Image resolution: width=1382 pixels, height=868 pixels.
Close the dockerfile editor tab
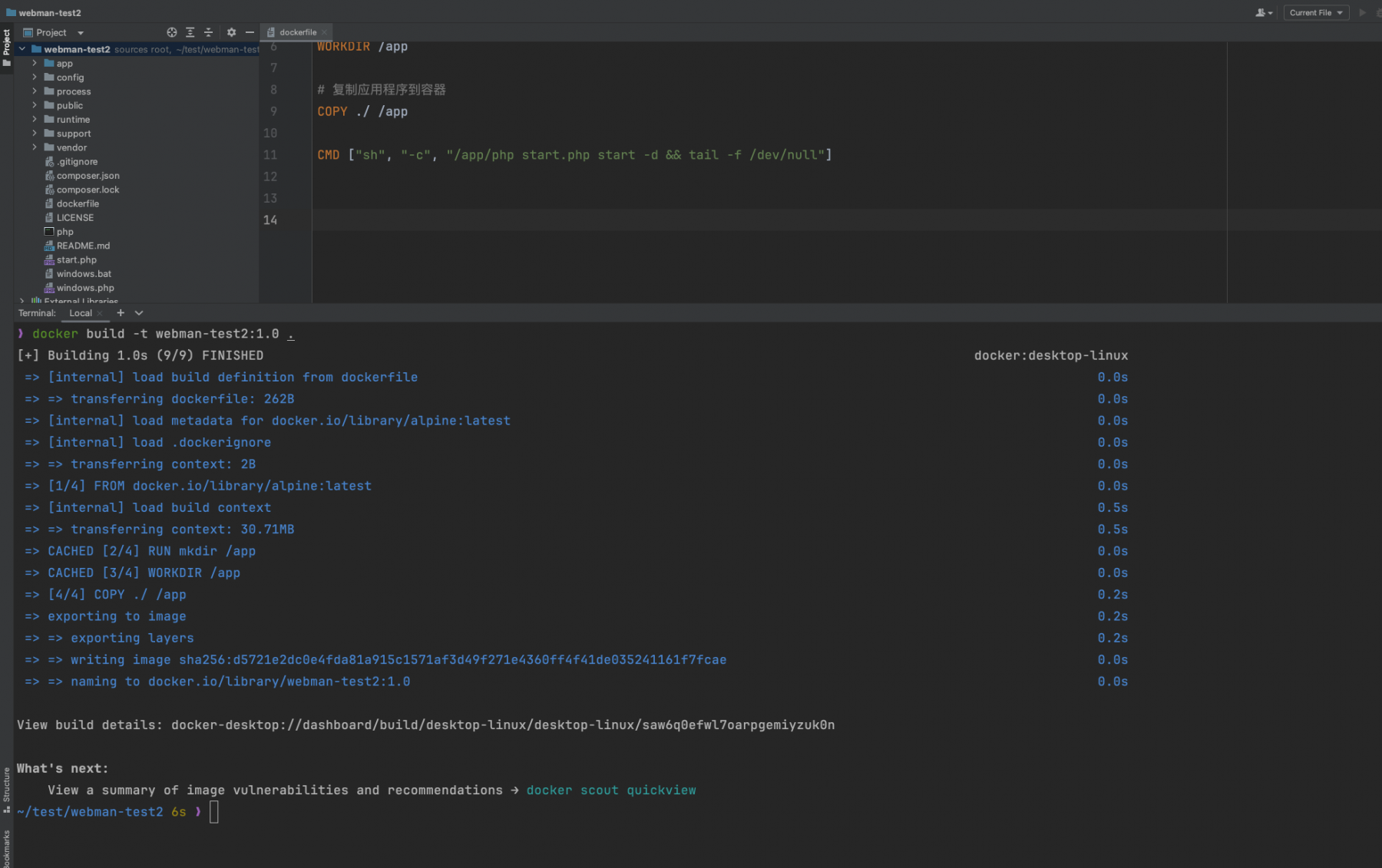point(324,32)
